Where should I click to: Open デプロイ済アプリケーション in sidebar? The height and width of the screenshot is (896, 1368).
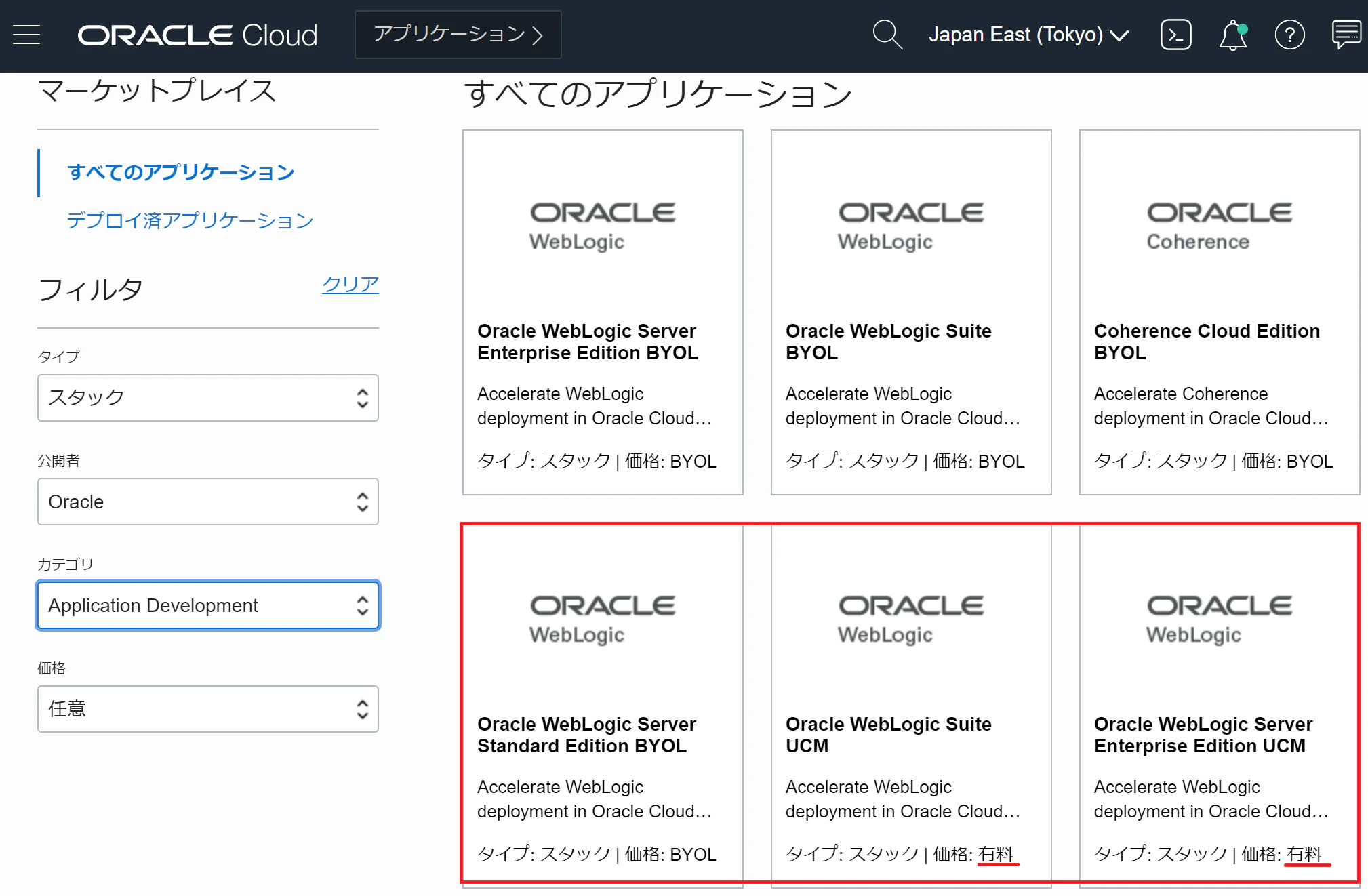pyautogui.click(x=190, y=220)
